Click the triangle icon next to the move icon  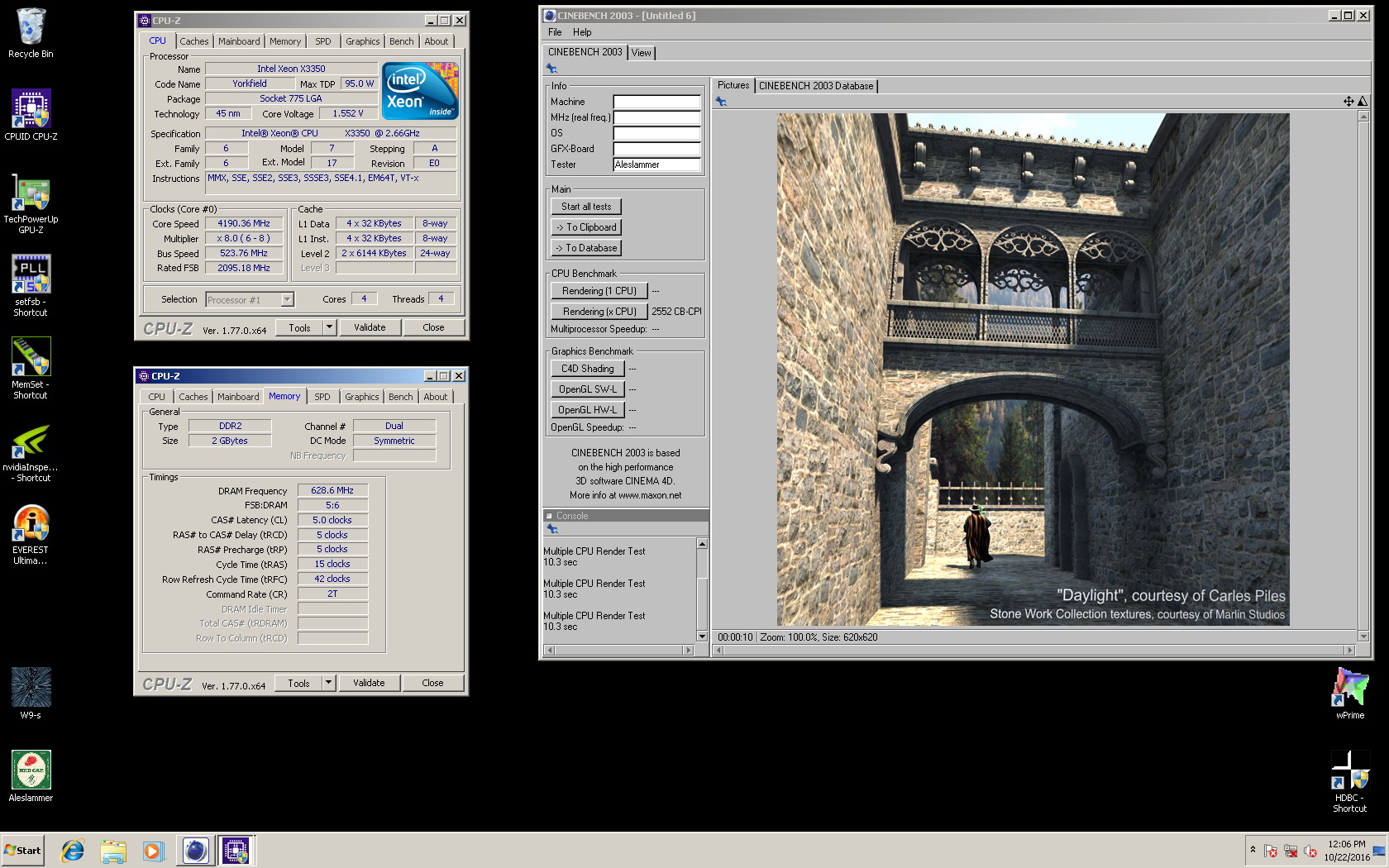coord(1363,101)
